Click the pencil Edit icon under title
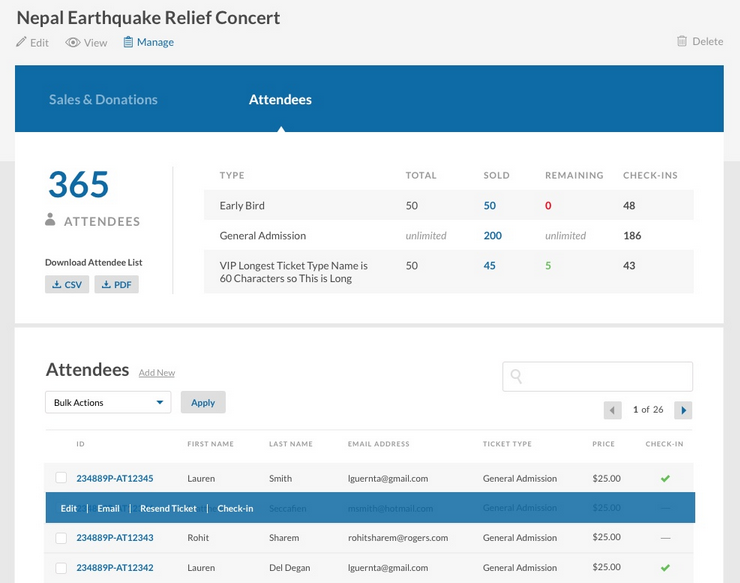Image resolution: width=740 pixels, height=583 pixels. click(22, 42)
